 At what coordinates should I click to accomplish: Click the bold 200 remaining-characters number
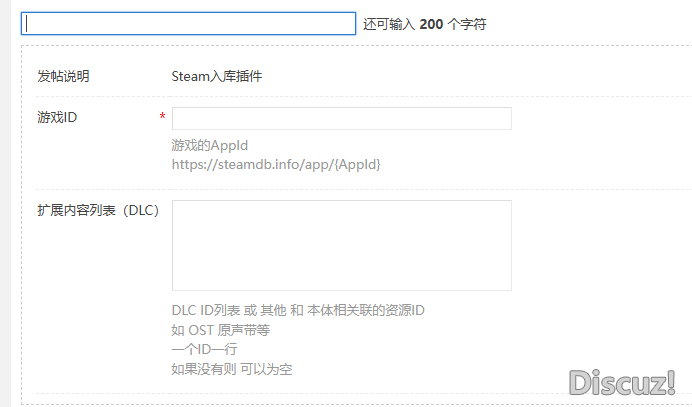tap(432, 23)
